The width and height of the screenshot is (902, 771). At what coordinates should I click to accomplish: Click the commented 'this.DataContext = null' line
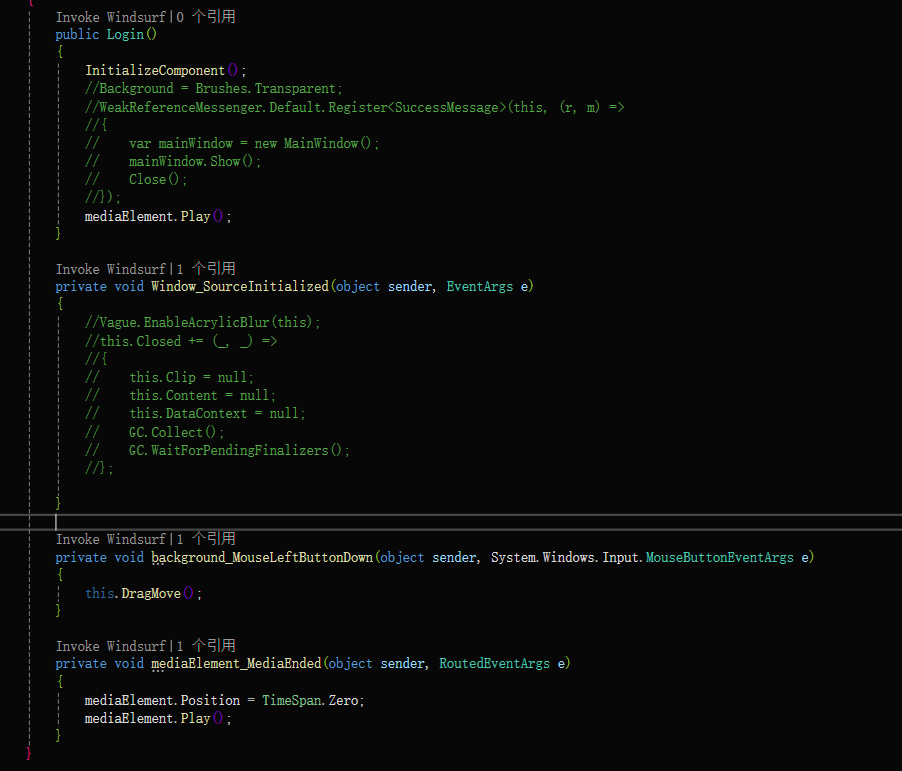[x=196, y=414]
